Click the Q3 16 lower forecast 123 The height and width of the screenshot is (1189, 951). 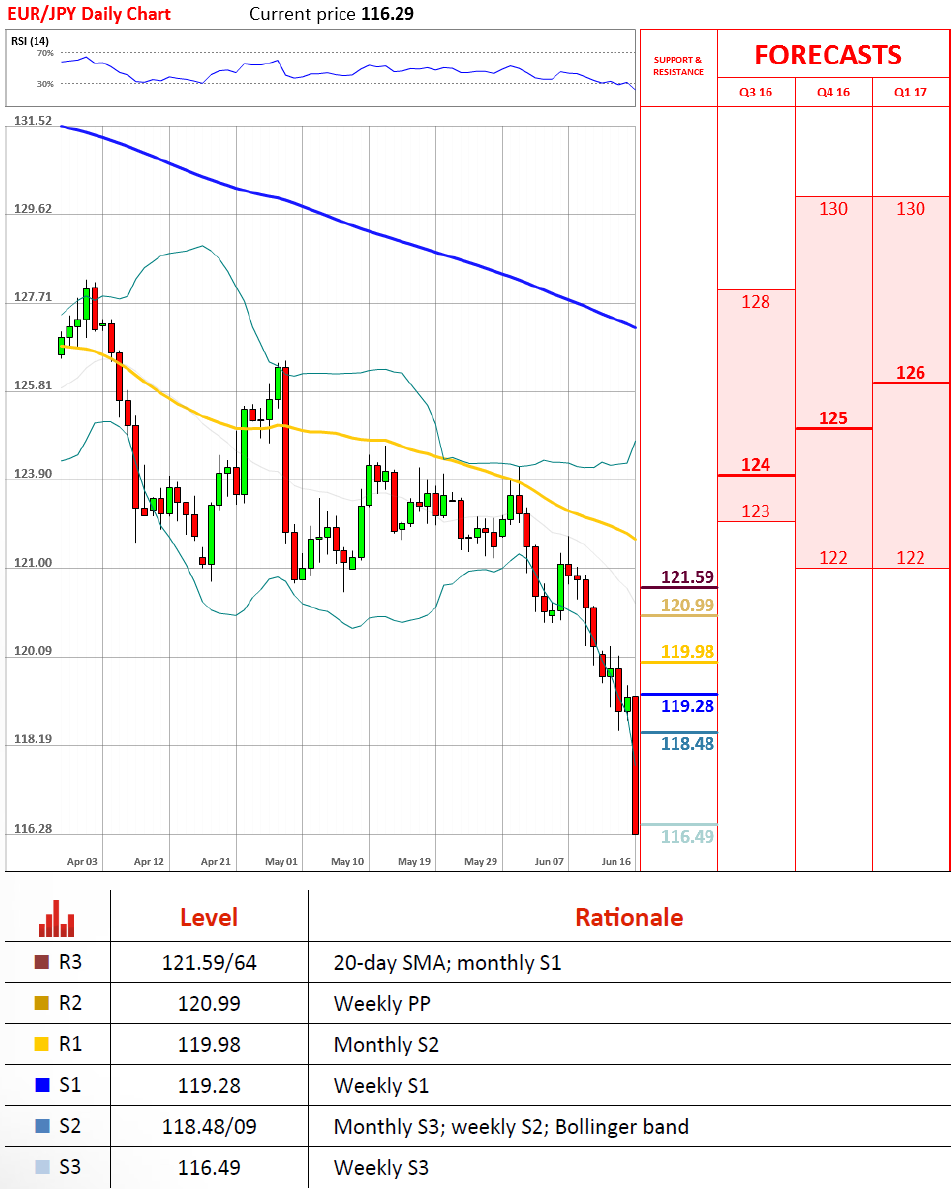755,511
